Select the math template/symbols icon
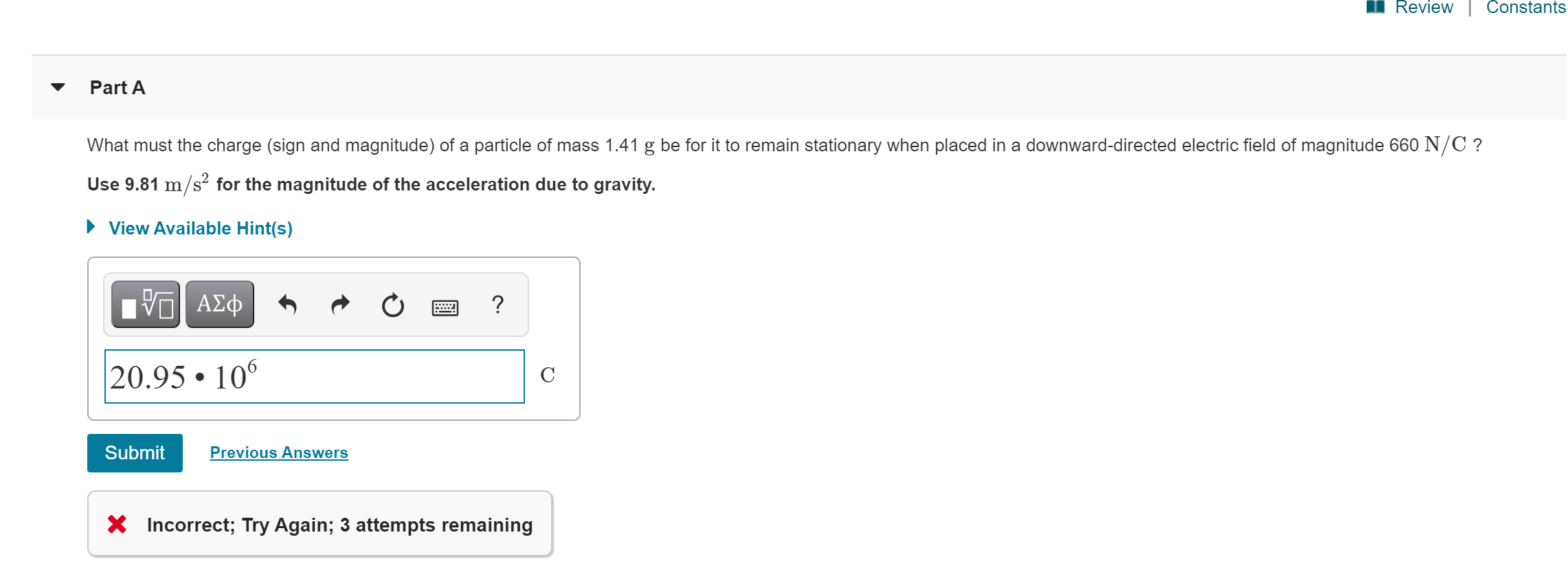The image size is (1568, 579). (144, 303)
